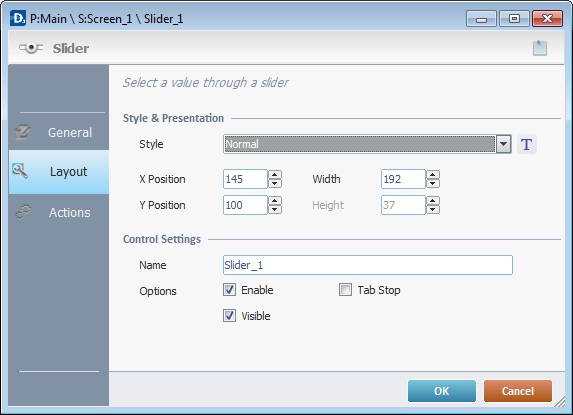Click the slider control icon in header
Viewport: 573px width, 415px height.
click(x=31, y=48)
